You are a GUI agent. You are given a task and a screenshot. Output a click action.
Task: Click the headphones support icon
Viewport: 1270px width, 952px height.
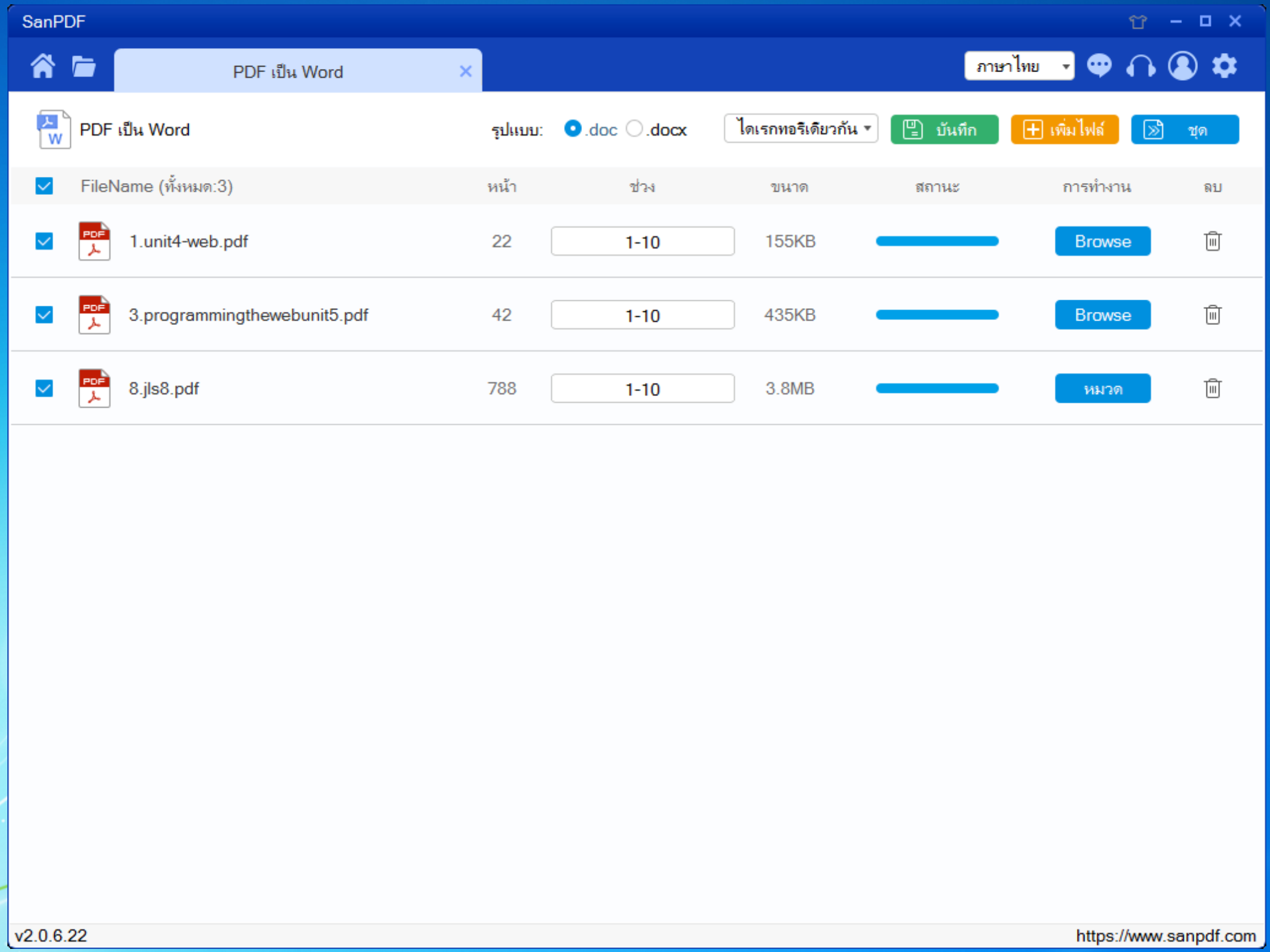1140,65
